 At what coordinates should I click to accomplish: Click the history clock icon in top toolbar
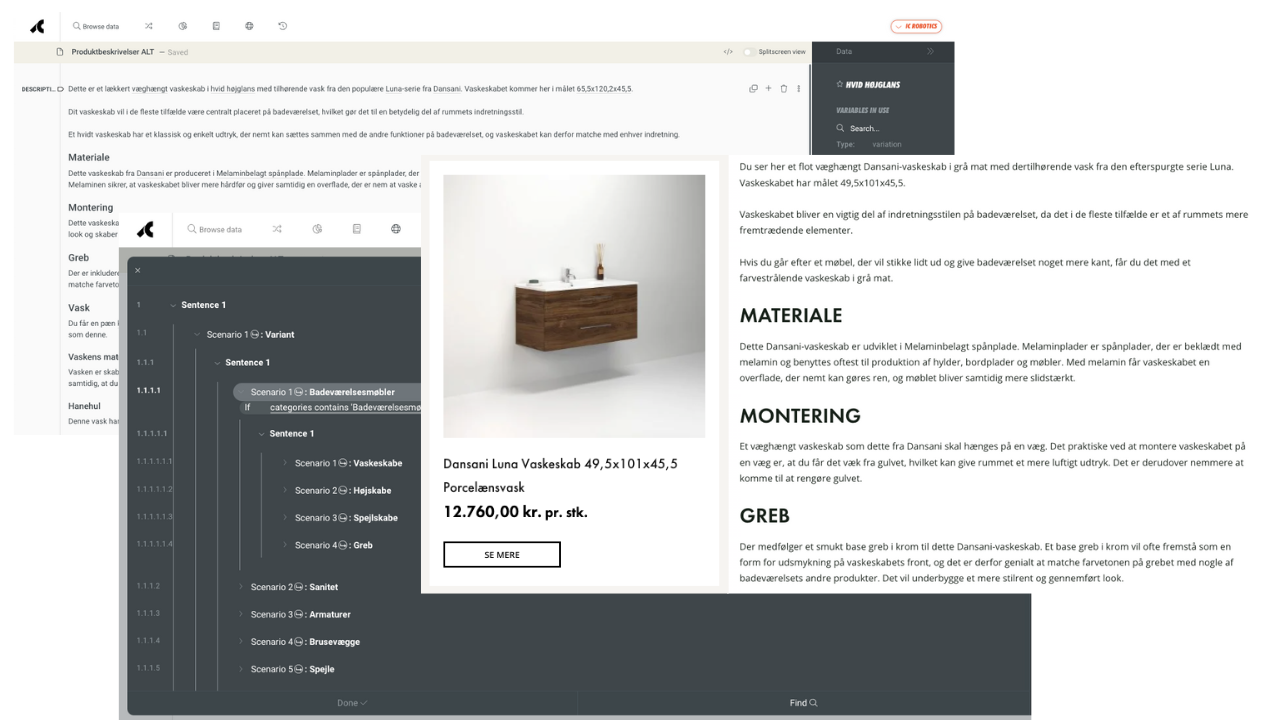click(283, 26)
